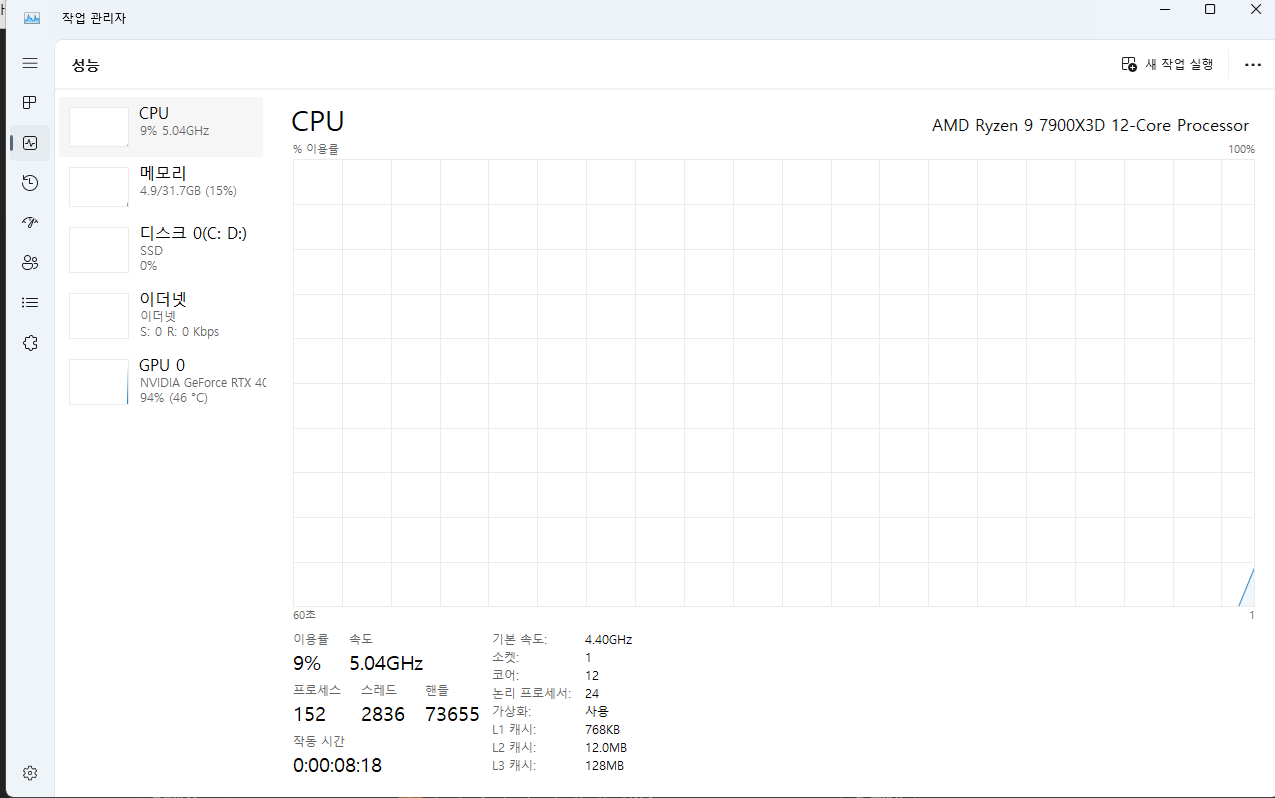
Task: Open the three-dot more options menu
Action: pos(1253,64)
